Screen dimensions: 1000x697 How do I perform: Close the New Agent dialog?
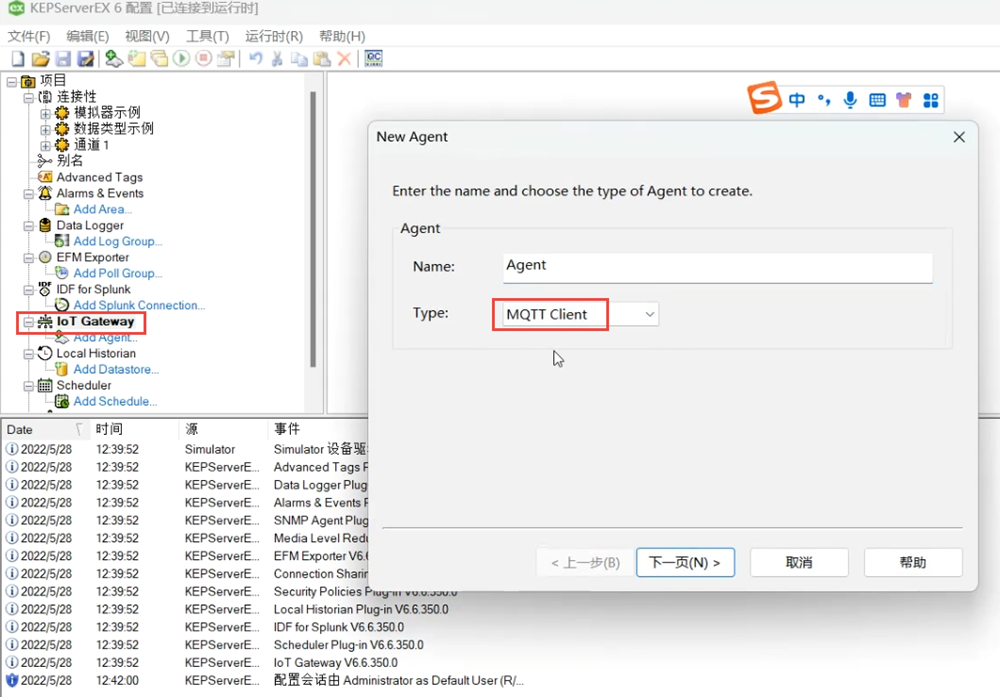click(x=959, y=137)
